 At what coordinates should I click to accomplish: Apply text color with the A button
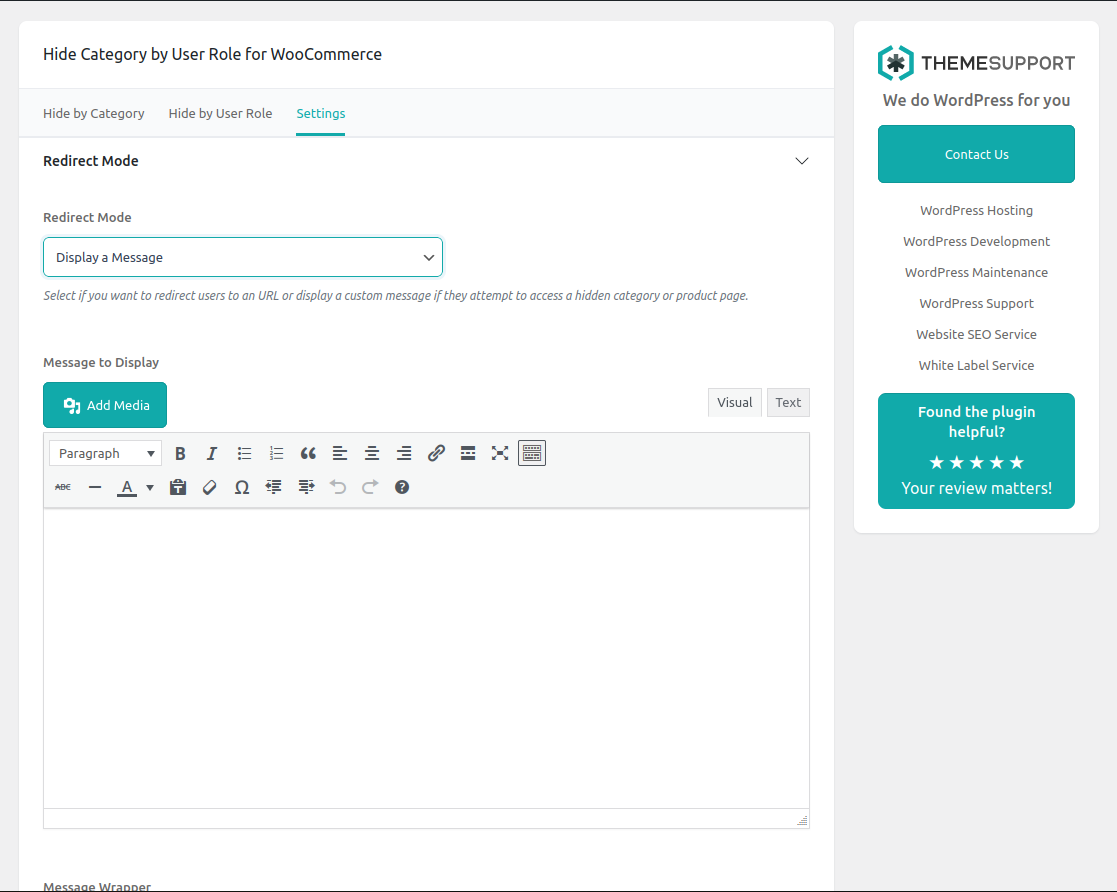point(127,487)
